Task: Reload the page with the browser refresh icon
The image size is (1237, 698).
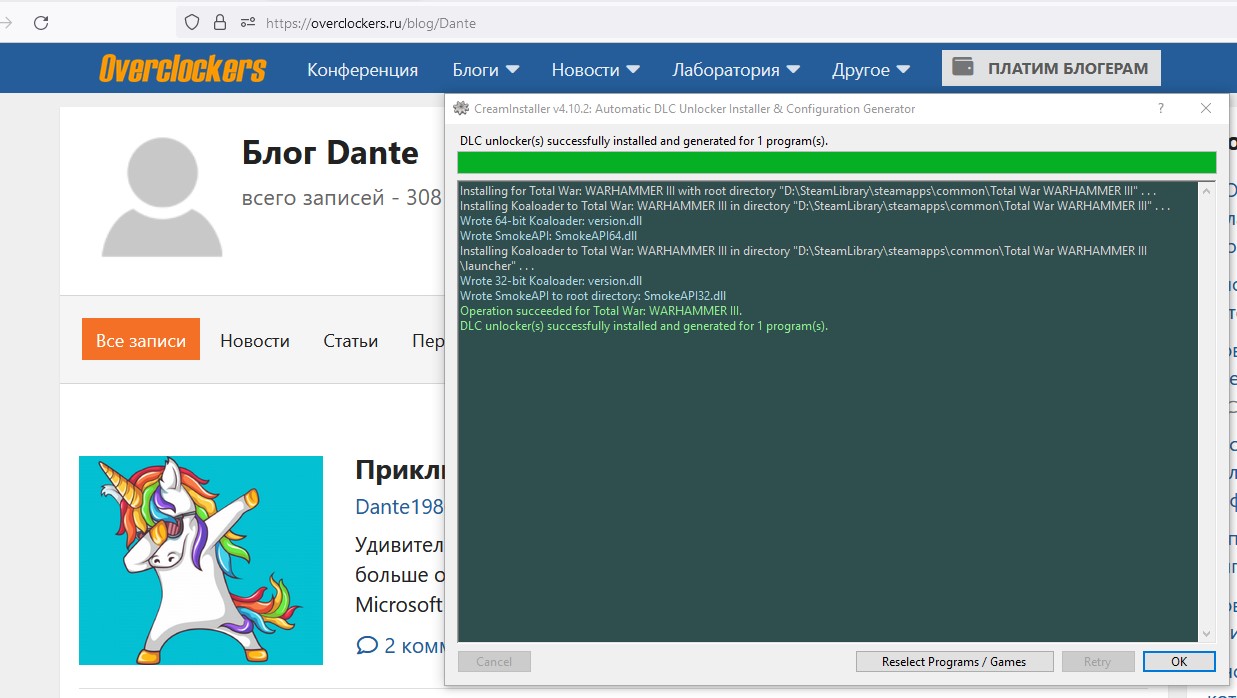Action: (x=41, y=22)
